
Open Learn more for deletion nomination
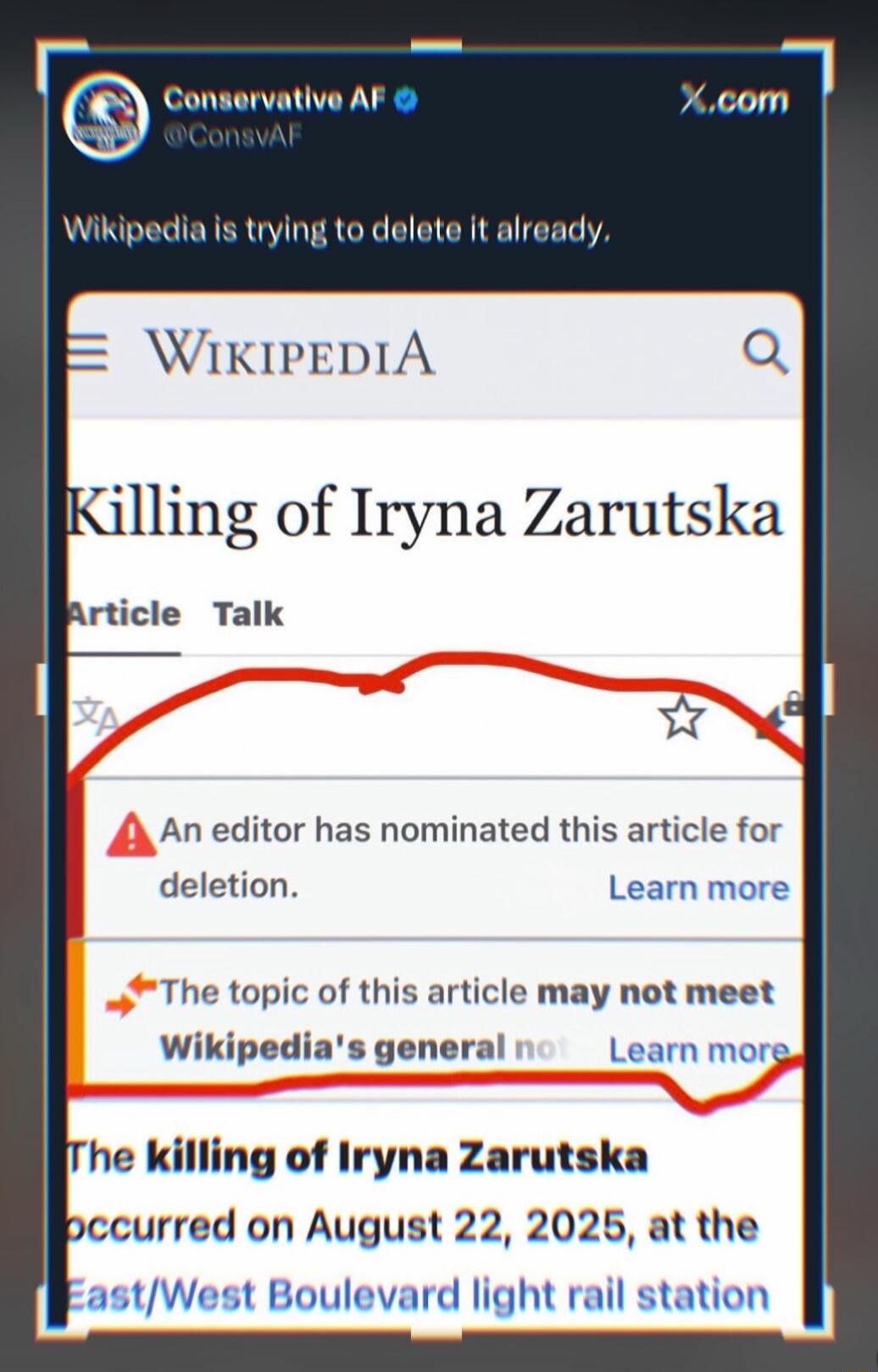tap(699, 888)
